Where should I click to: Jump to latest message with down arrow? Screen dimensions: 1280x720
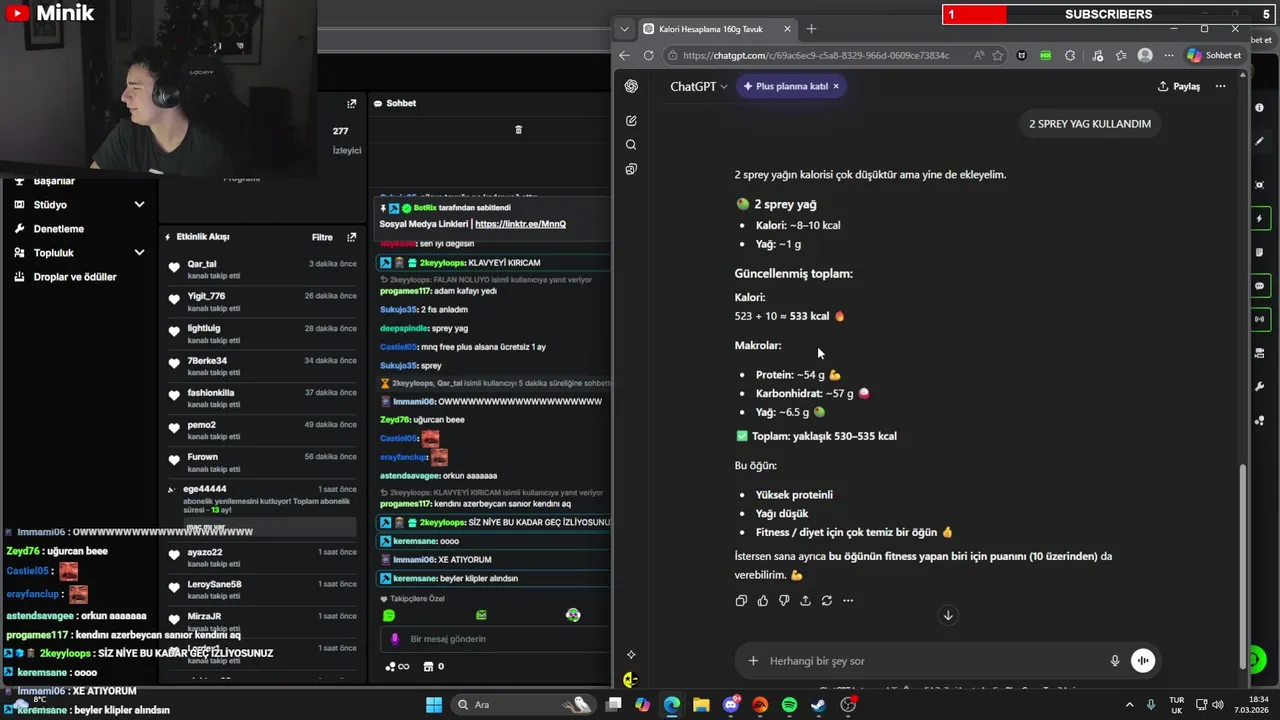coord(948,615)
